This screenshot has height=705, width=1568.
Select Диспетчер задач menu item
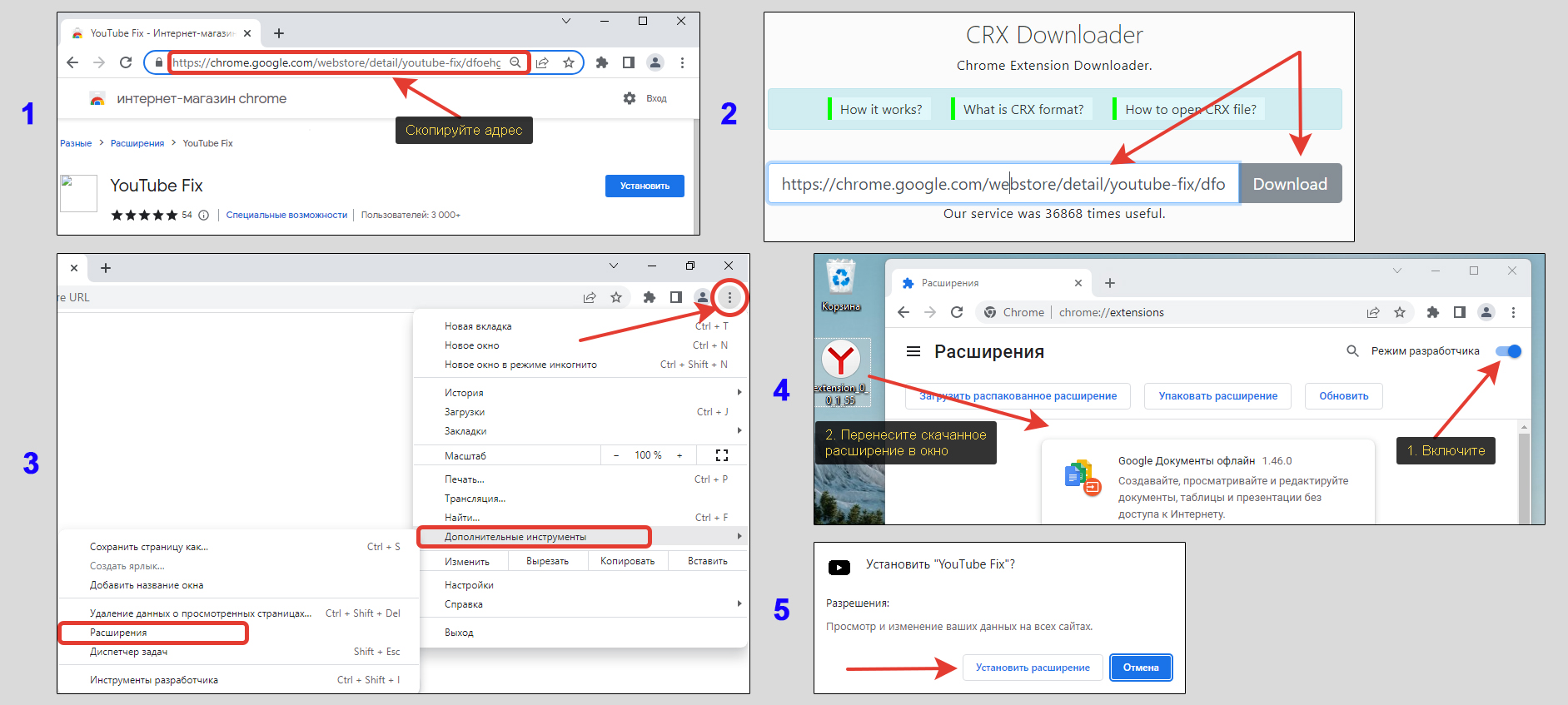tap(240, 652)
